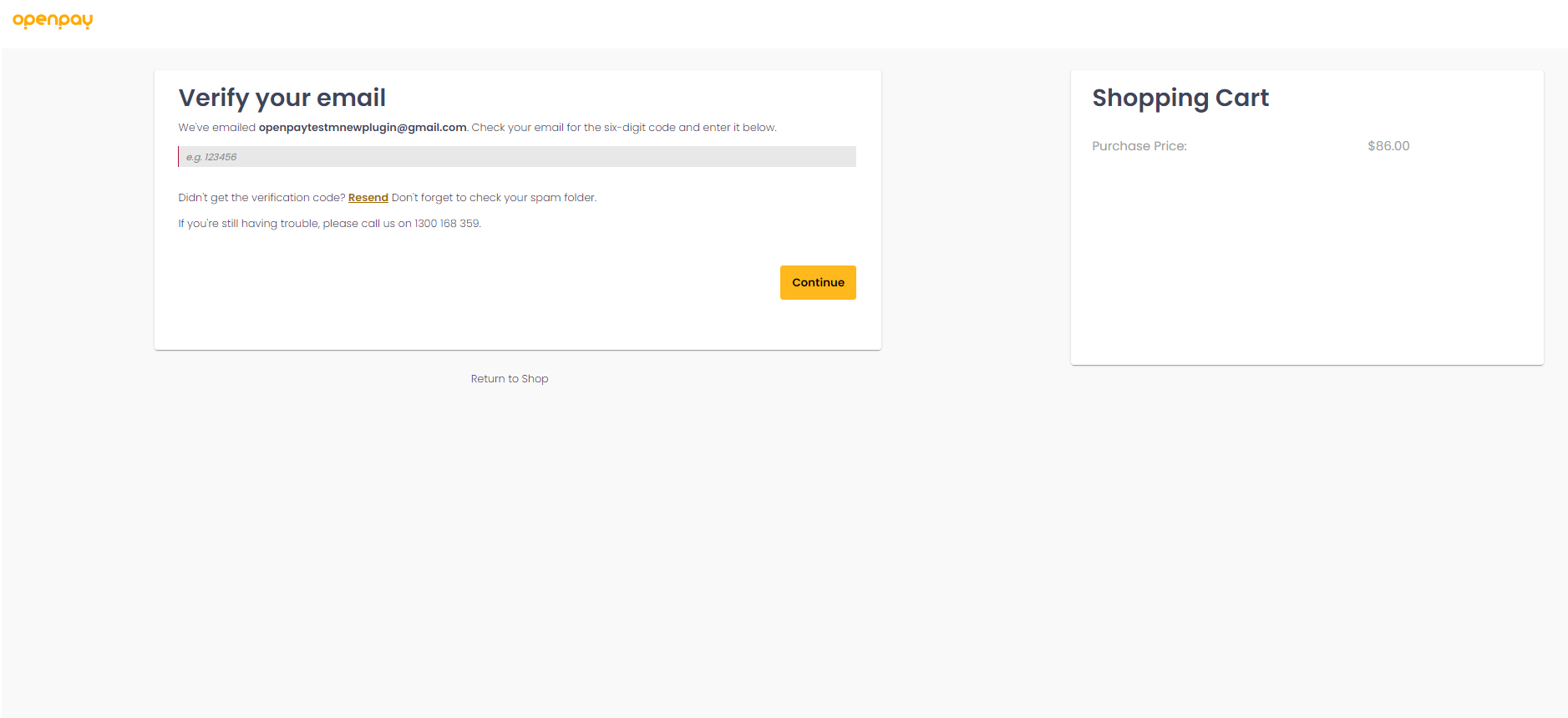Click the verification code input field

point(516,157)
